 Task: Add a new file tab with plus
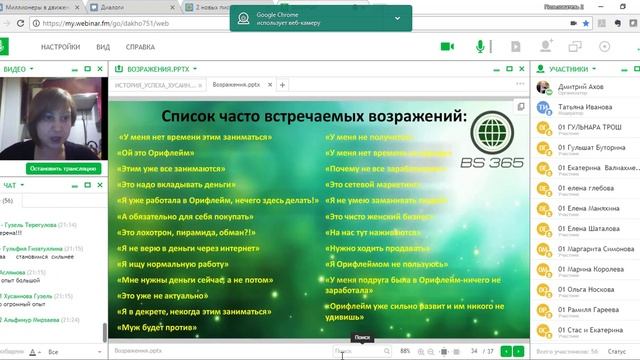point(282,84)
